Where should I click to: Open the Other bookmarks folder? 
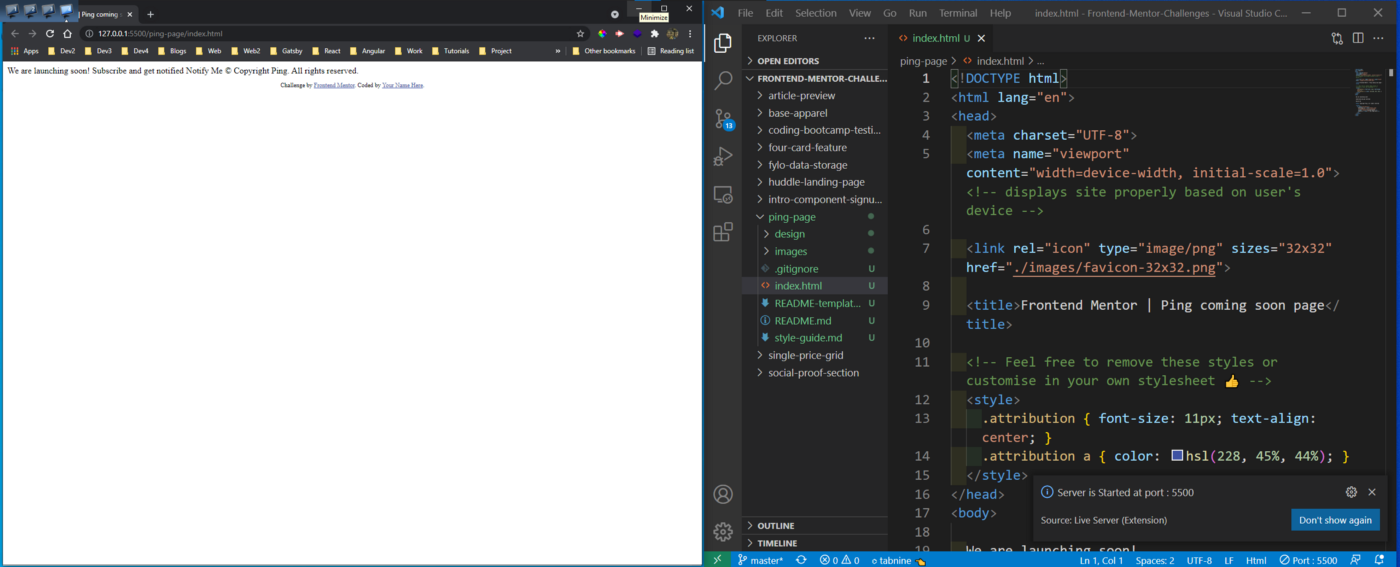coord(603,51)
